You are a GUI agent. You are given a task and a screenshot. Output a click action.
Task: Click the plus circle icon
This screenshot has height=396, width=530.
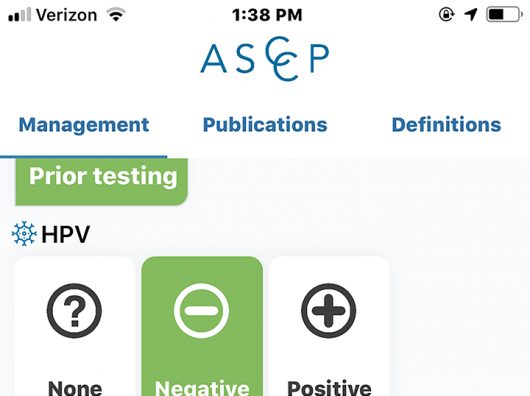[329, 311]
